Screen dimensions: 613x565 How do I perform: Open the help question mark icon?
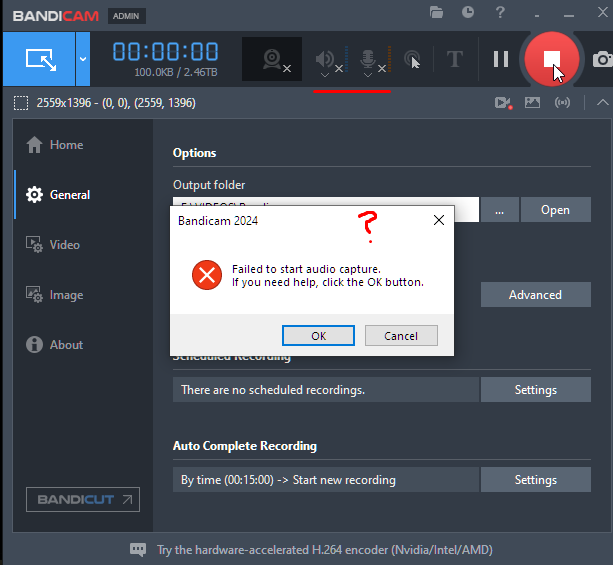(500, 13)
